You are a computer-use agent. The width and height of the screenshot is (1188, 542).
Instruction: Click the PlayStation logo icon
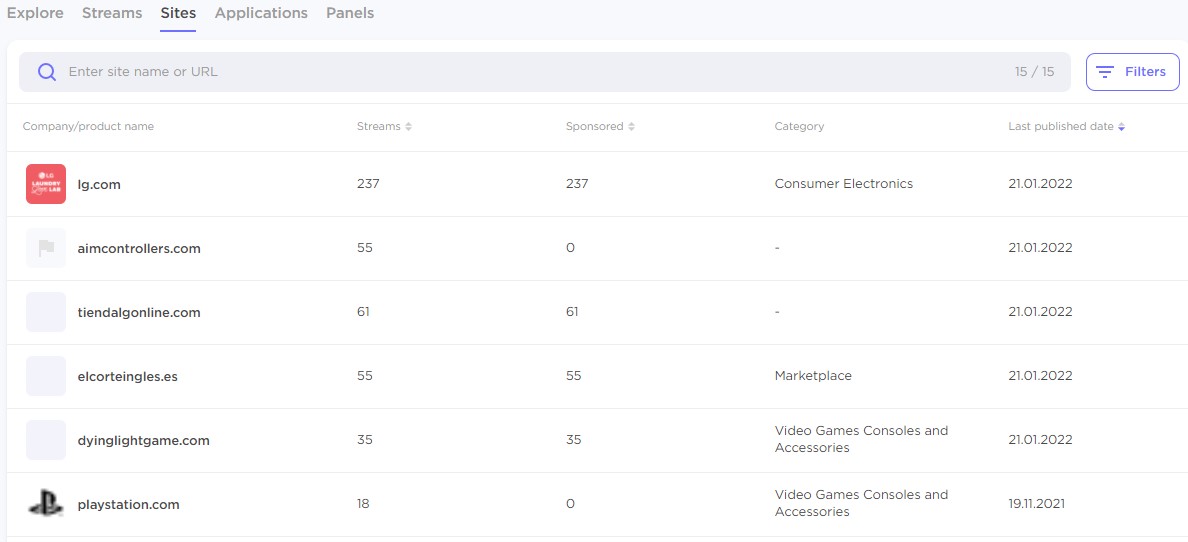[x=46, y=504]
